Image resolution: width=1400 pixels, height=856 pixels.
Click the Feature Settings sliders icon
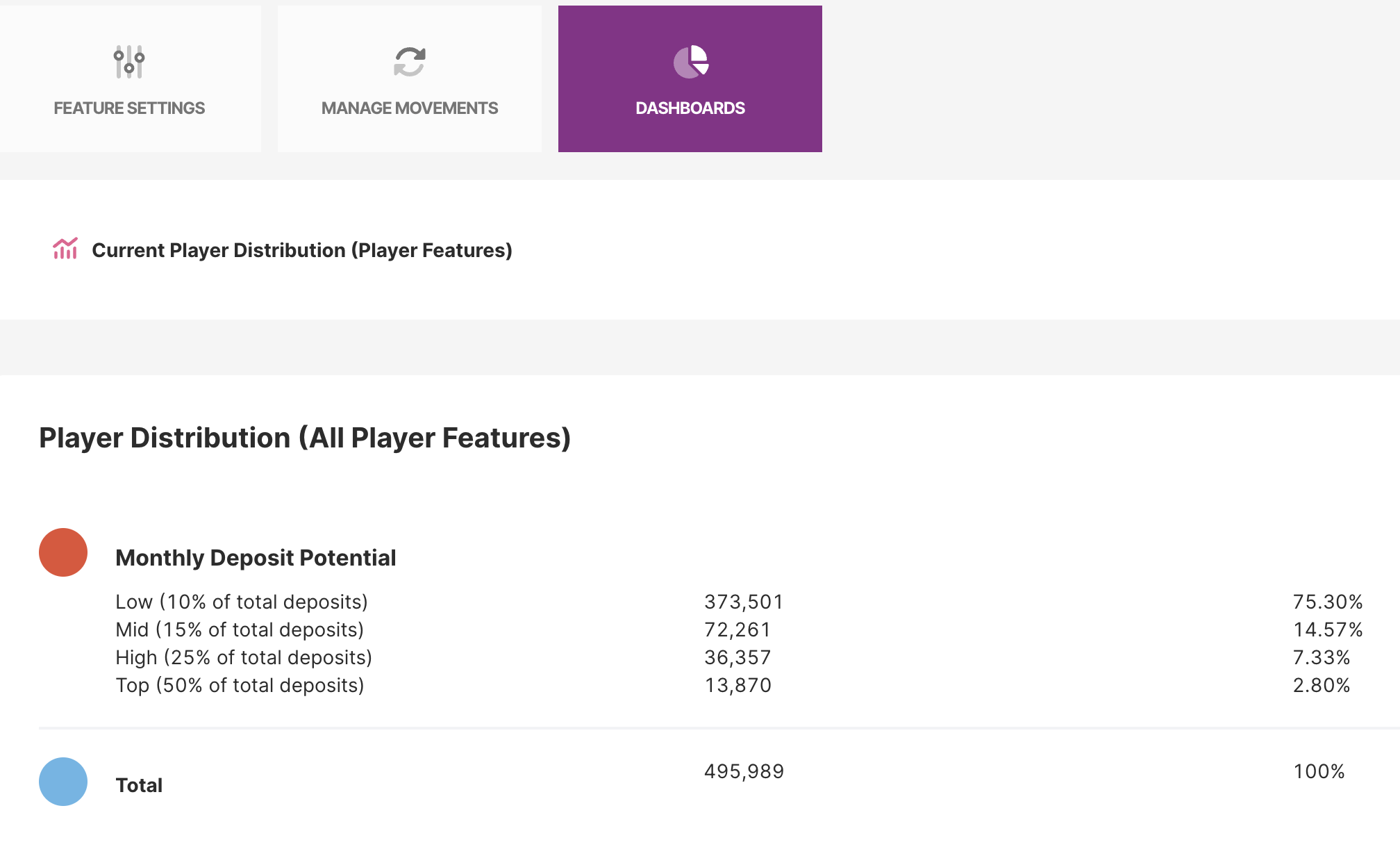129,62
